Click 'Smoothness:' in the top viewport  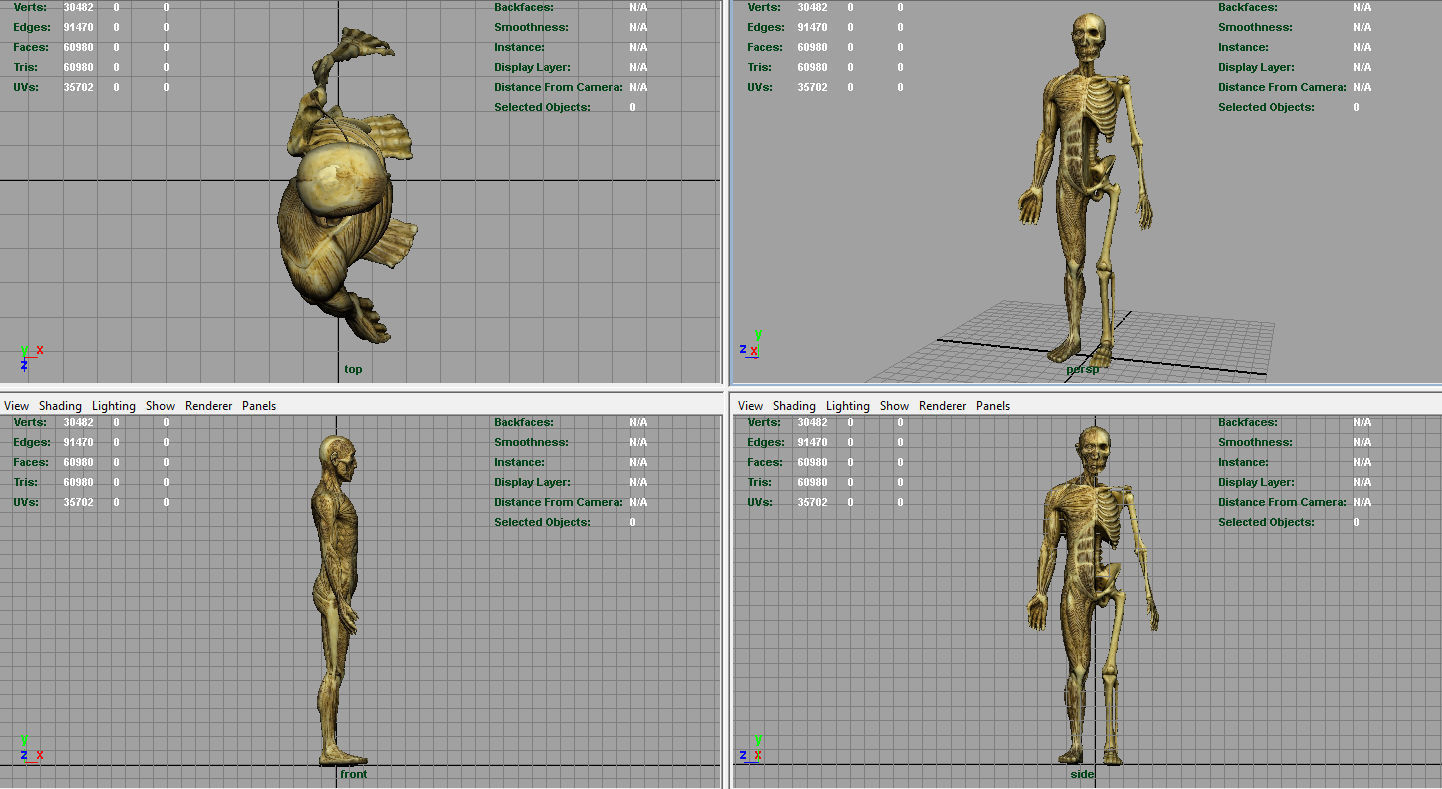pyautogui.click(x=531, y=27)
